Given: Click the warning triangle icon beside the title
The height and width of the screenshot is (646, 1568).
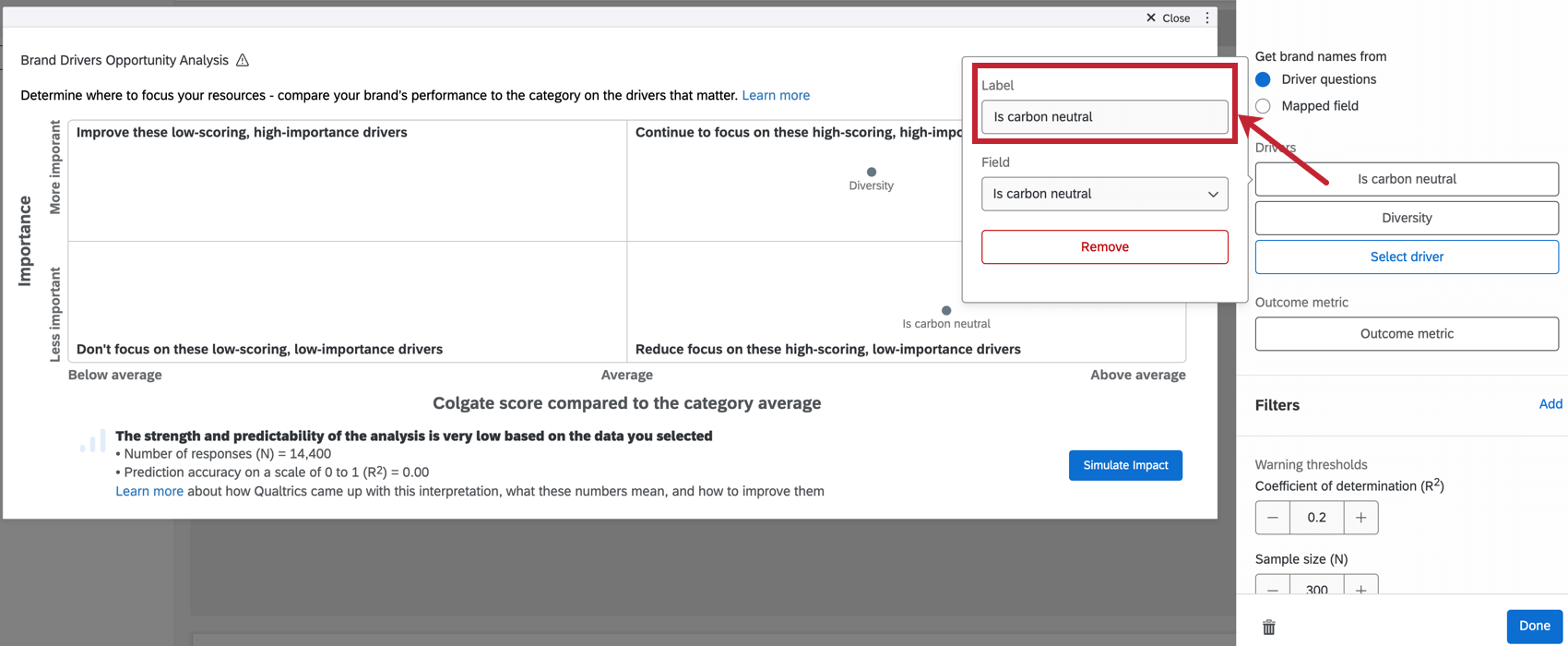Looking at the screenshot, I should coord(243,60).
